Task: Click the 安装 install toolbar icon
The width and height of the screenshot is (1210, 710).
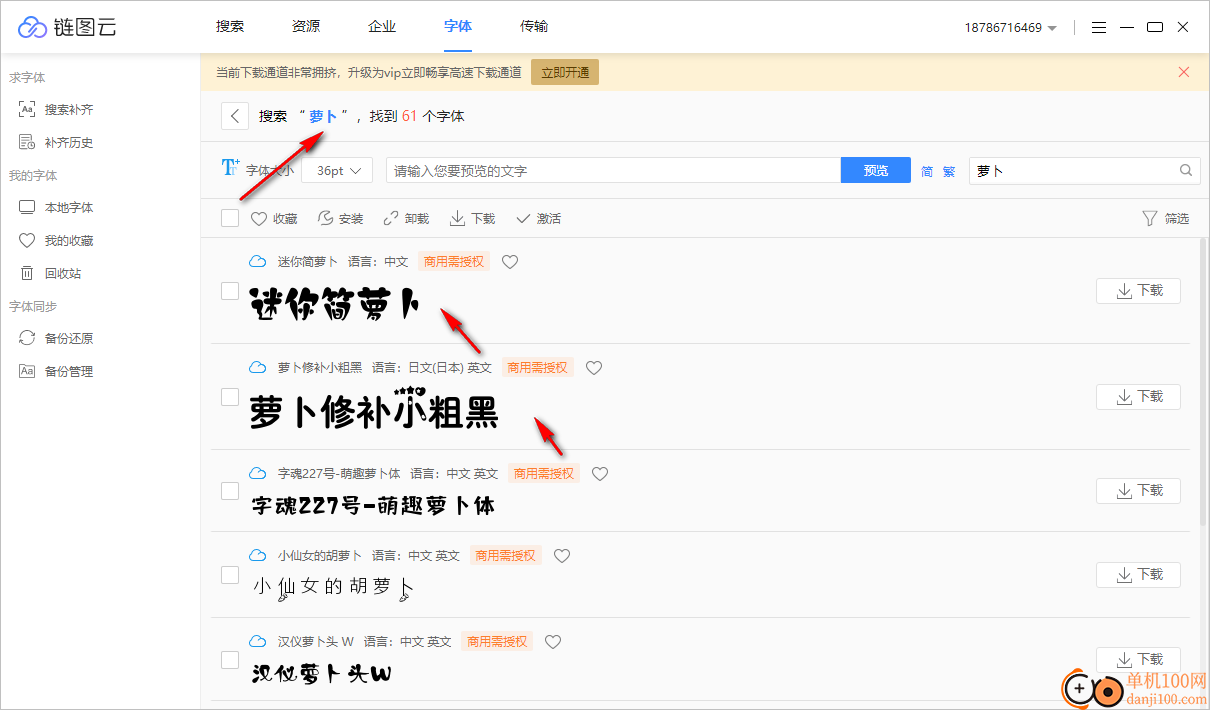Action: click(x=340, y=217)
